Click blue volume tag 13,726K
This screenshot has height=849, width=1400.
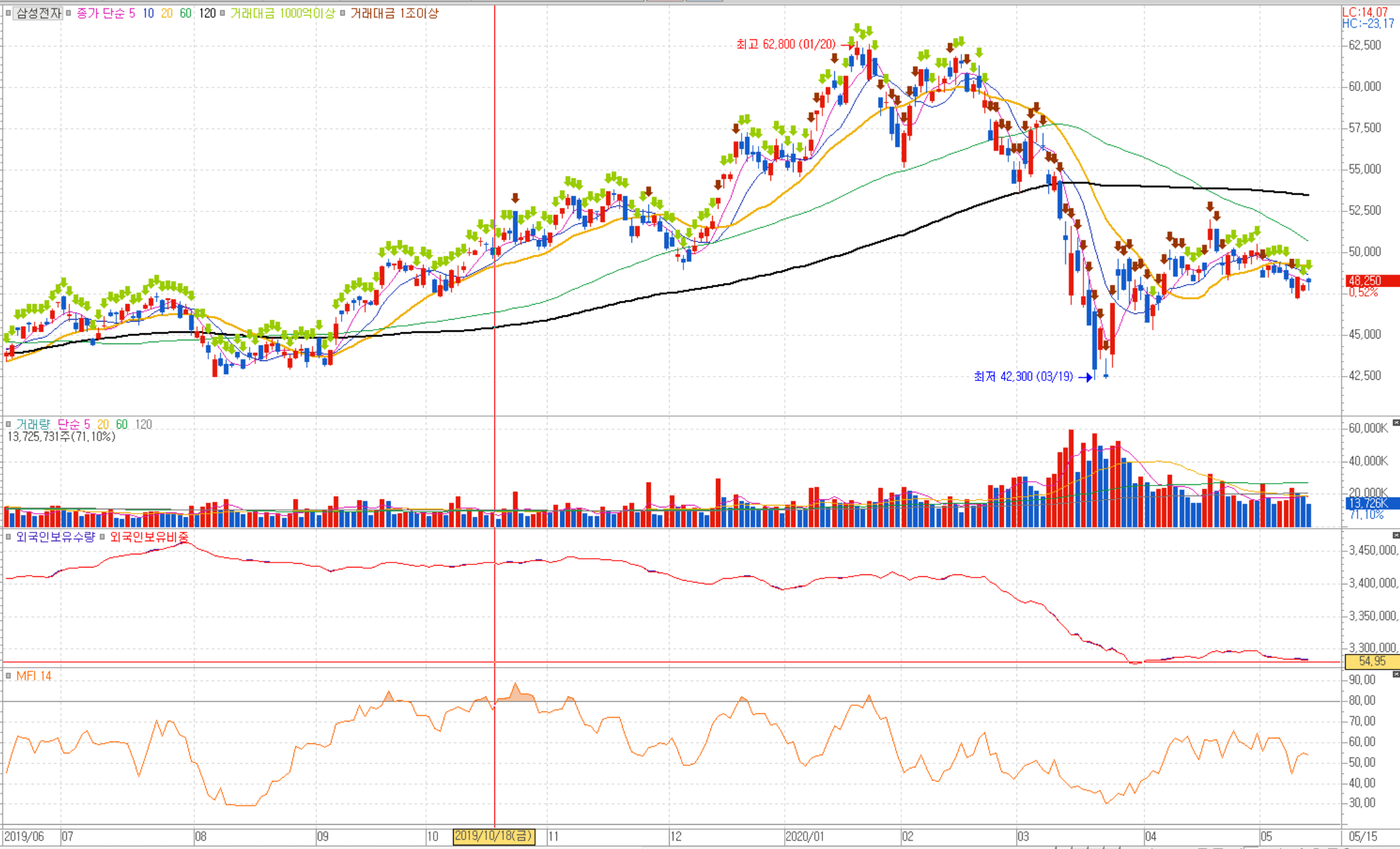click(x=1371, y=503)
